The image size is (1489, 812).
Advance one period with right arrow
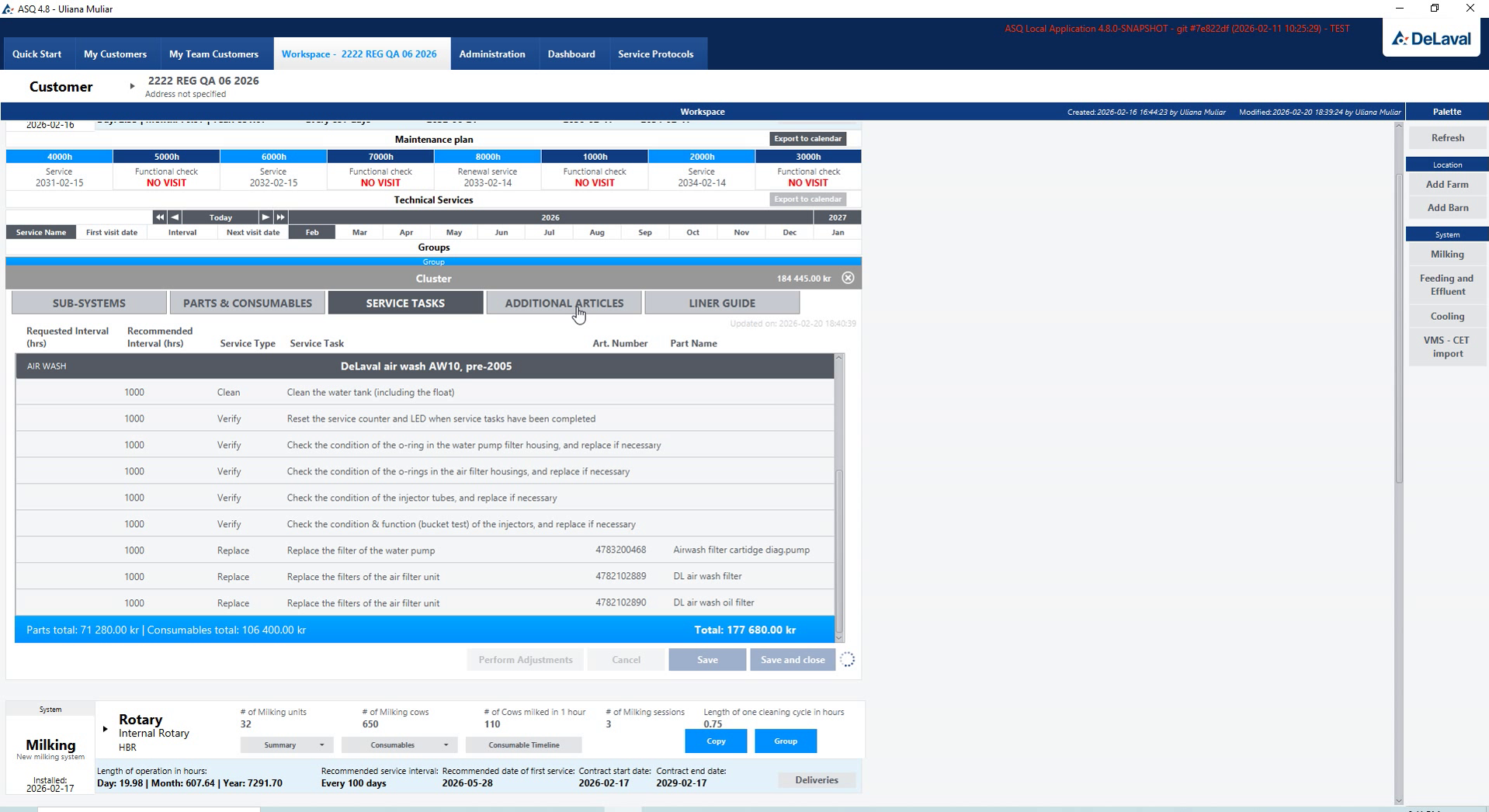[266, 217]
